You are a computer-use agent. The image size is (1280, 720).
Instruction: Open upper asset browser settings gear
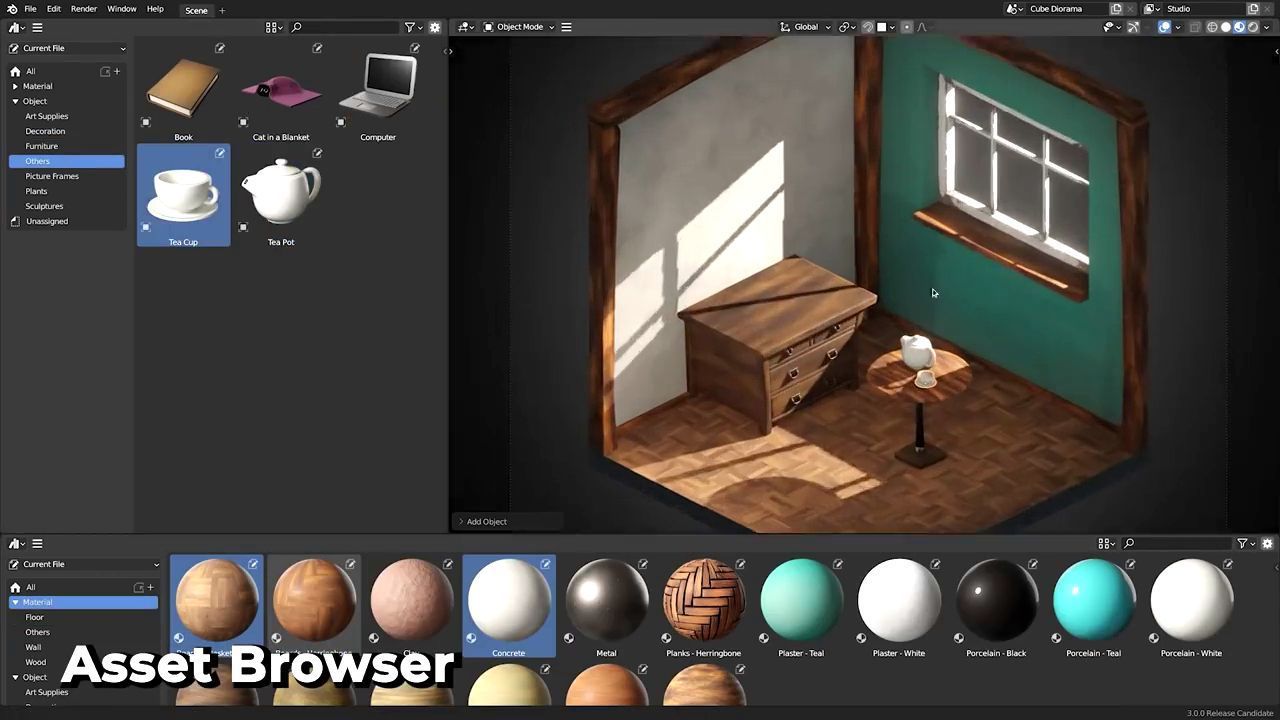coord(435,27)
